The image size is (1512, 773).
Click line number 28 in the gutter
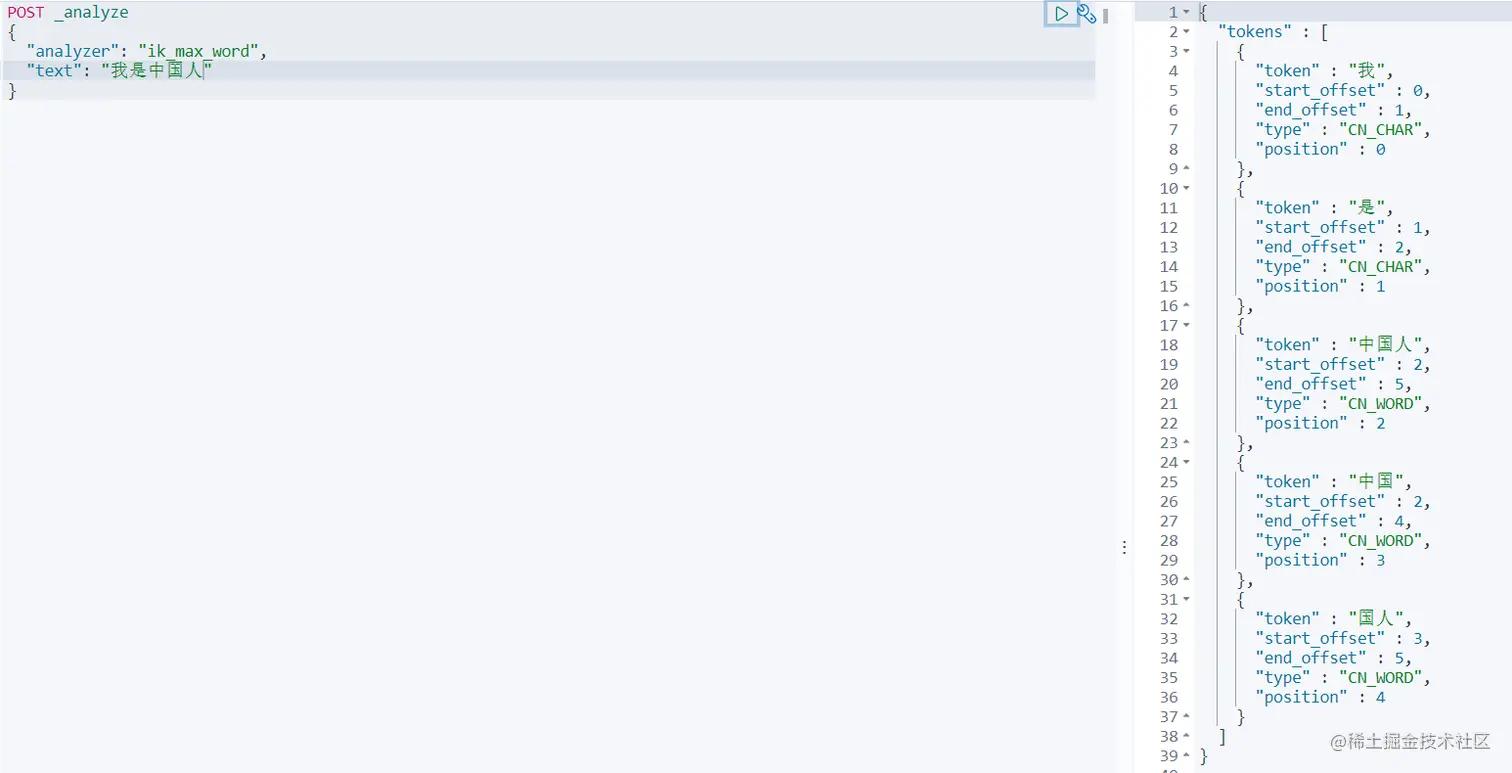(x=1169, y=541)
